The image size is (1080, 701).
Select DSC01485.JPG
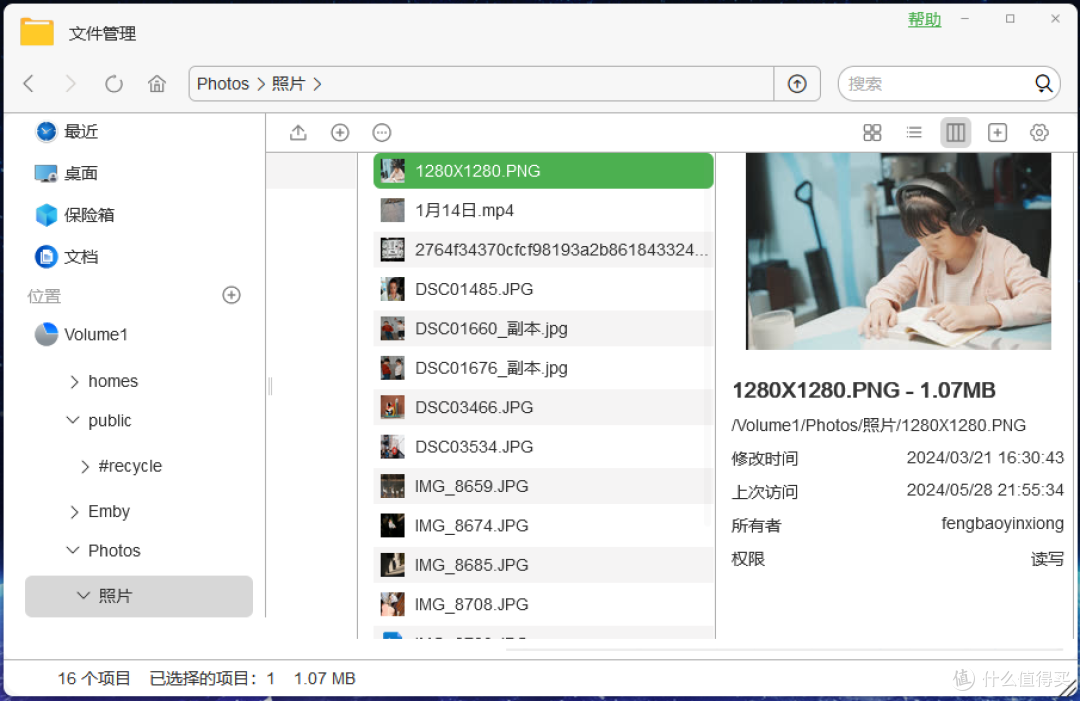click(543, 289)
